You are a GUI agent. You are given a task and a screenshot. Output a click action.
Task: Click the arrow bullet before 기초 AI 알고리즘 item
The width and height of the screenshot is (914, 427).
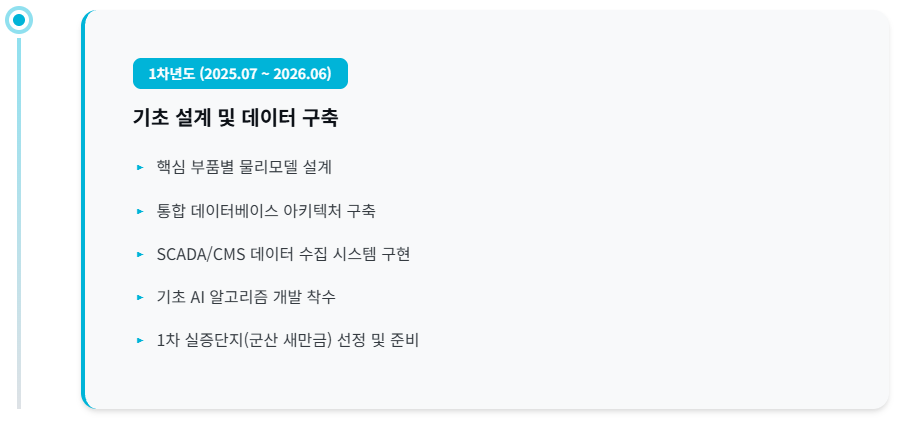pos(140,297)
